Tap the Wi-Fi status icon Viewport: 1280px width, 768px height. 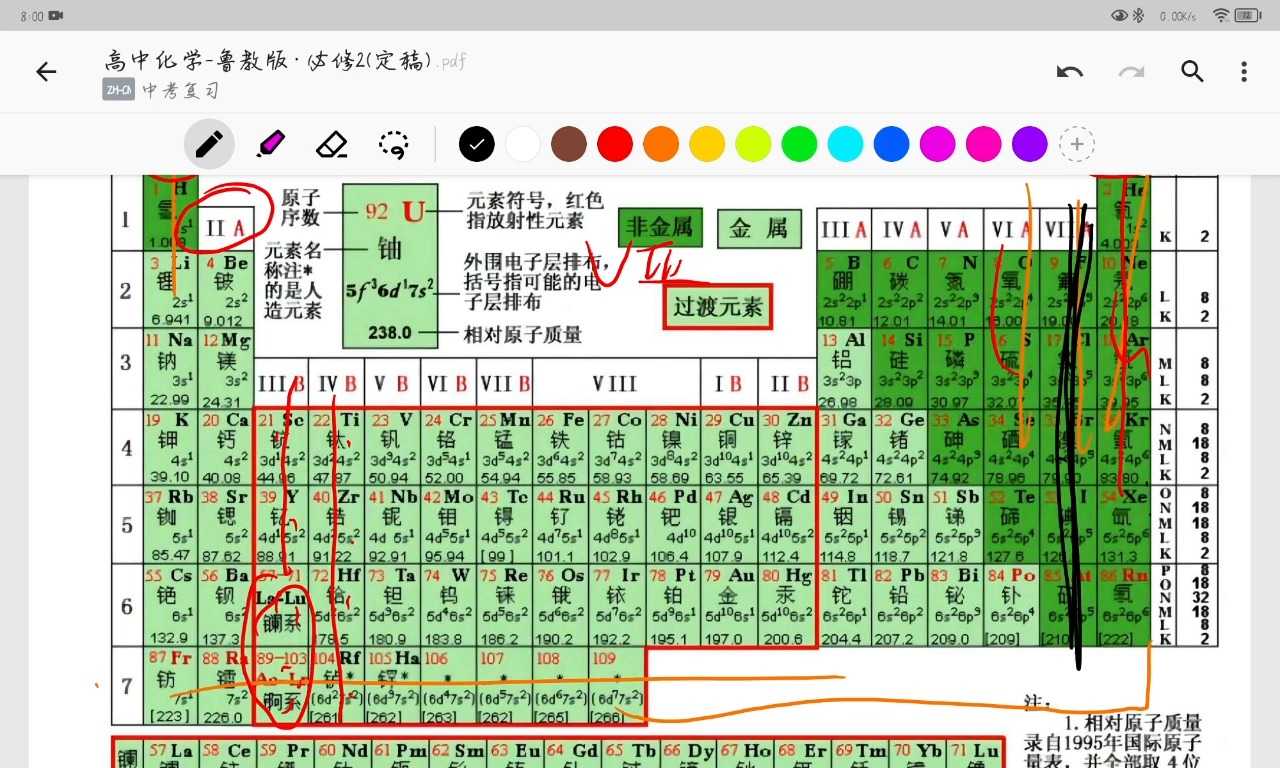[1221, 16]
